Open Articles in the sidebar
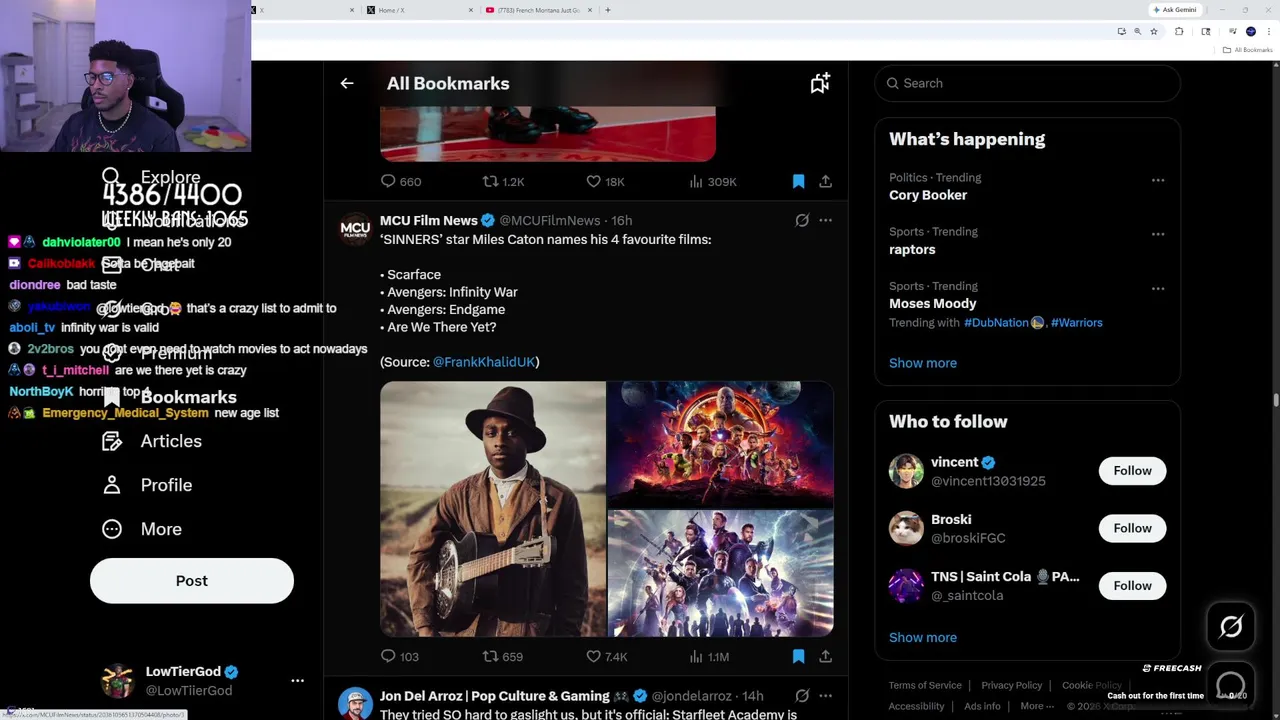Image resolution: width=1280 pixels, height=720 pixels. click(x=152, y=441)
